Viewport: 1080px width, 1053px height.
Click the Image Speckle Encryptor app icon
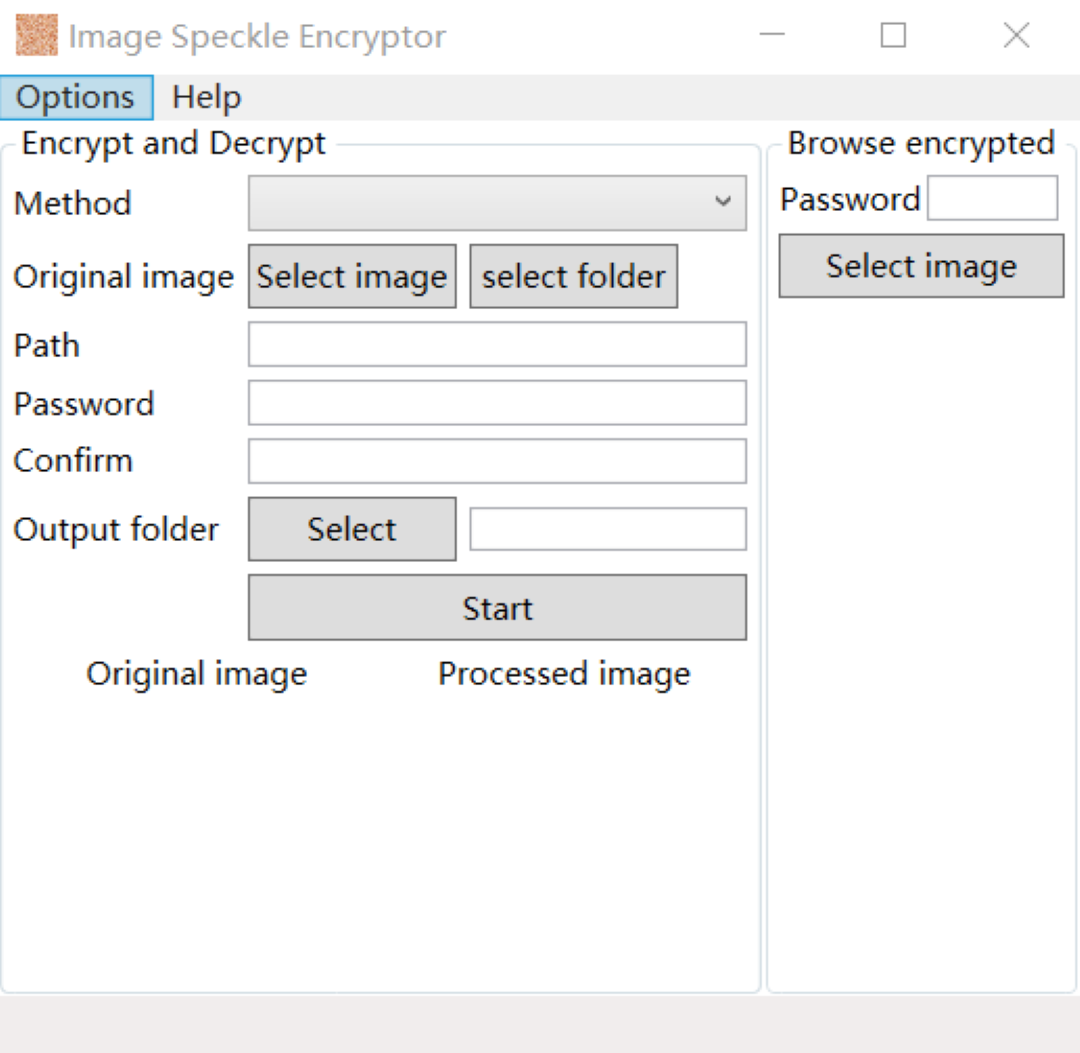[x=37, y=36]
